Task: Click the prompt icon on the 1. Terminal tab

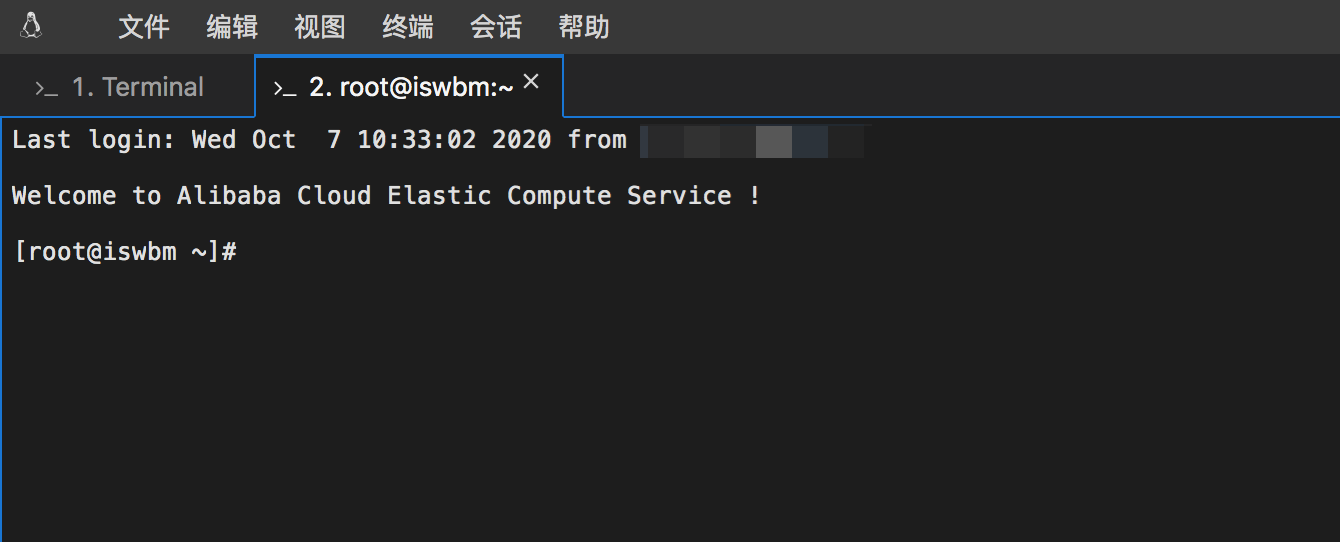Action: point(46,88)
